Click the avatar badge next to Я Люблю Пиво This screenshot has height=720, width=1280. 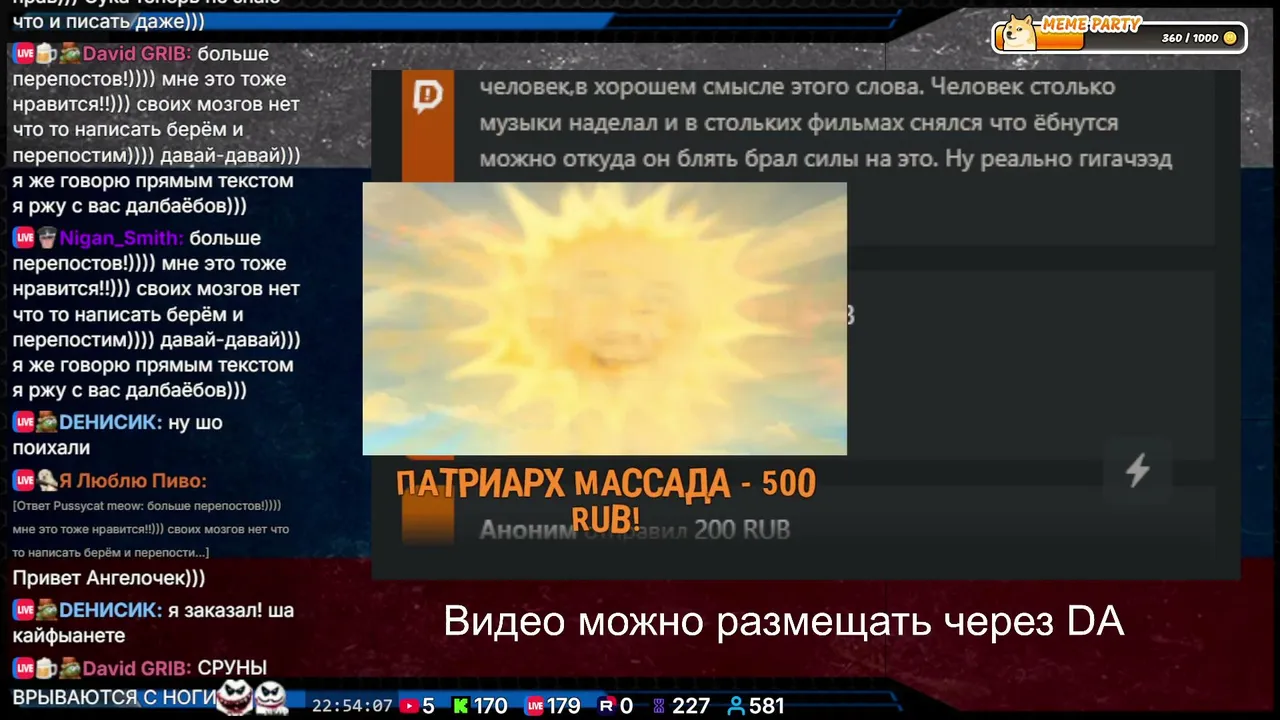[x=47, y=481]
